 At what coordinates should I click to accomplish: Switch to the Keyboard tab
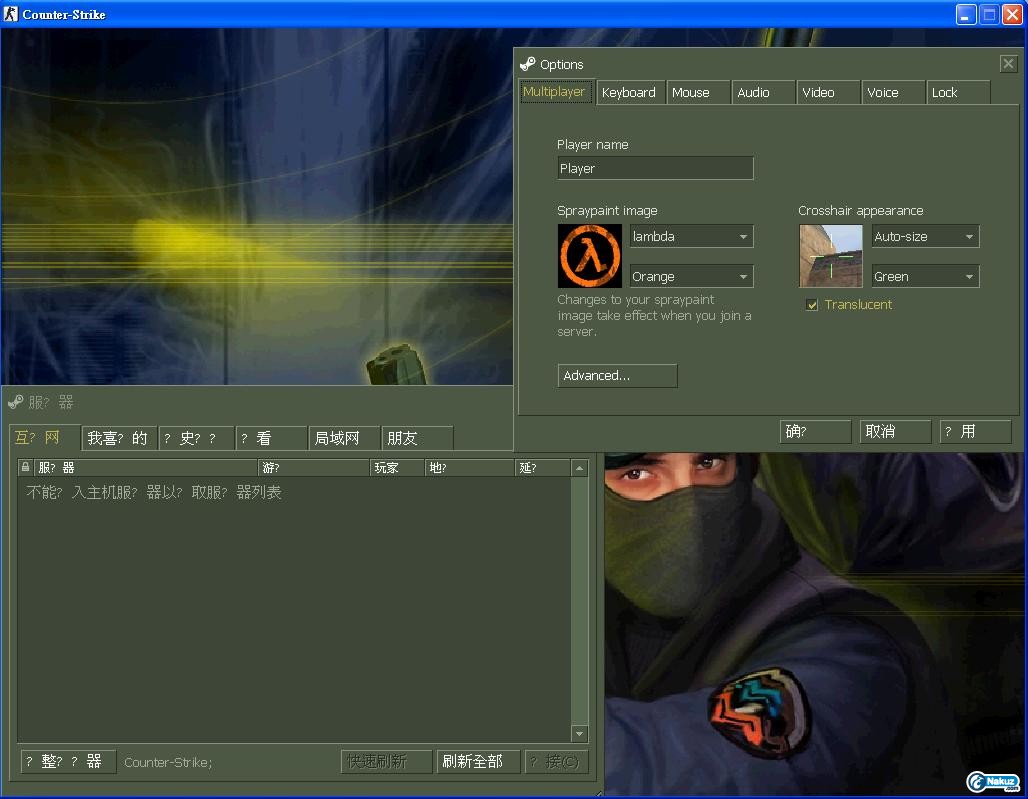click(629, 93)
